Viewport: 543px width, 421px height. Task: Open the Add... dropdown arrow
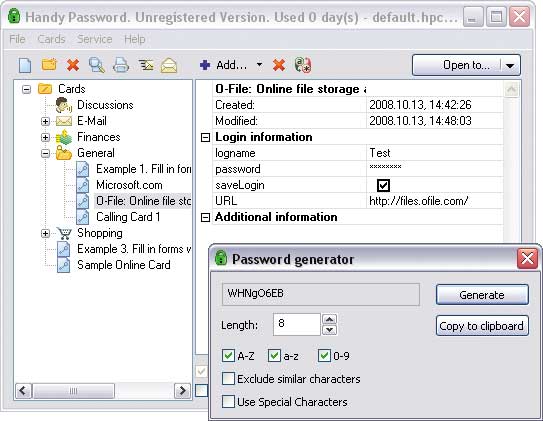(259, 65)
